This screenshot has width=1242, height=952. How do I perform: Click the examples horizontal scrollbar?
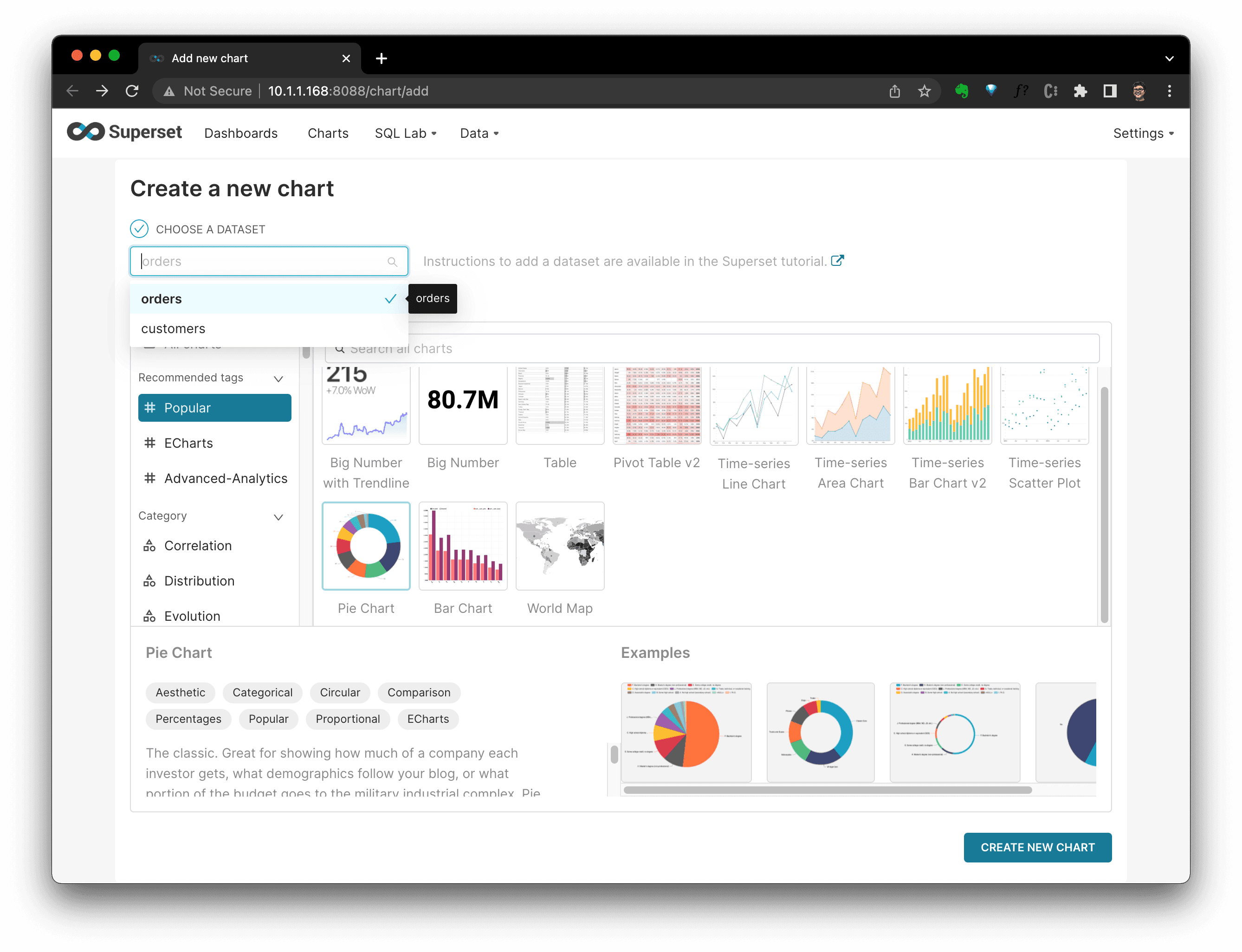[827, 790]
